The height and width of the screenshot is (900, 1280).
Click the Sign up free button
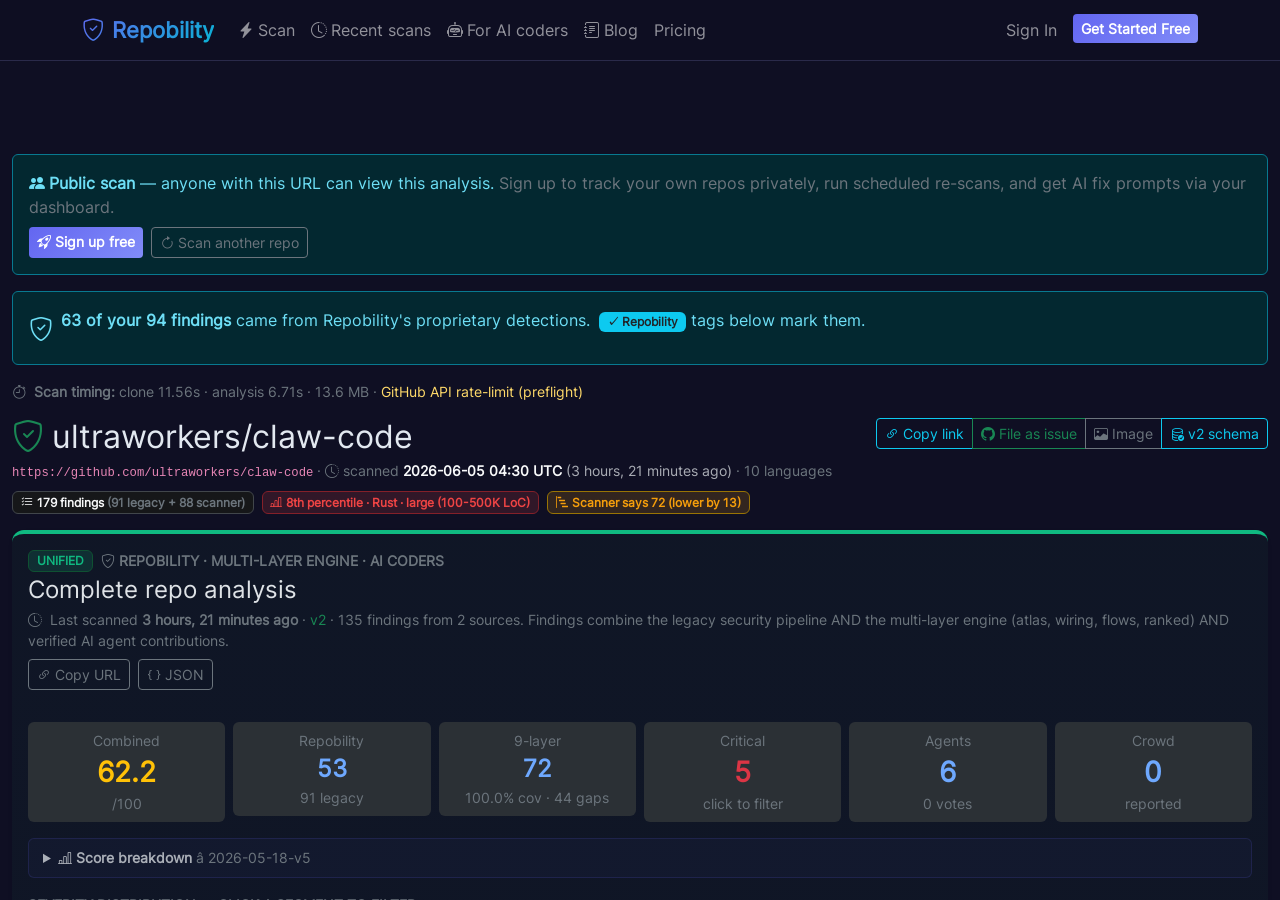coord(86,242)
